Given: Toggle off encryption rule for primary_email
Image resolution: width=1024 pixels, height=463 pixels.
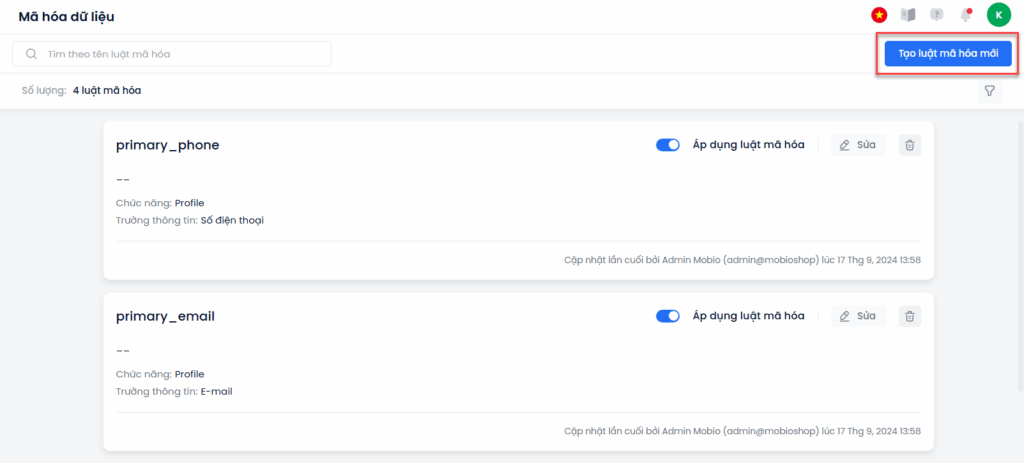Looking at the screenshot, I should (667, 316).
